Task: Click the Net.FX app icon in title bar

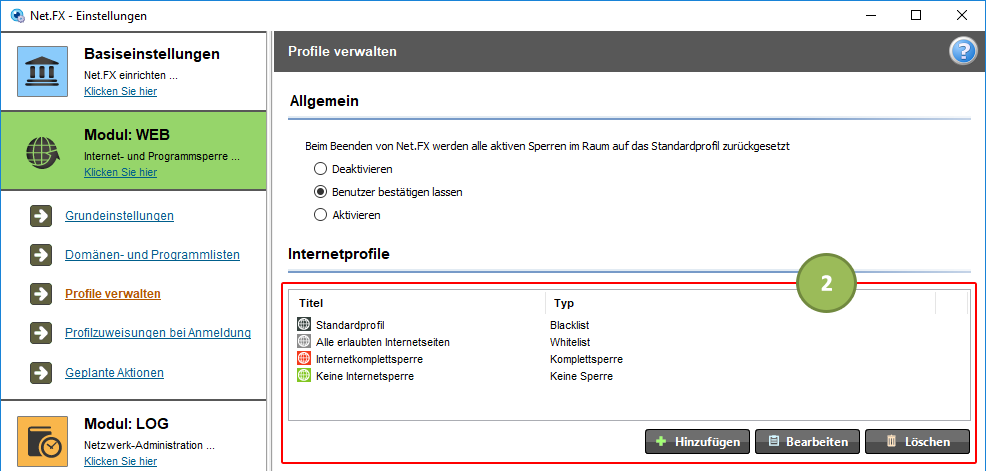Action: pos(18,16)
